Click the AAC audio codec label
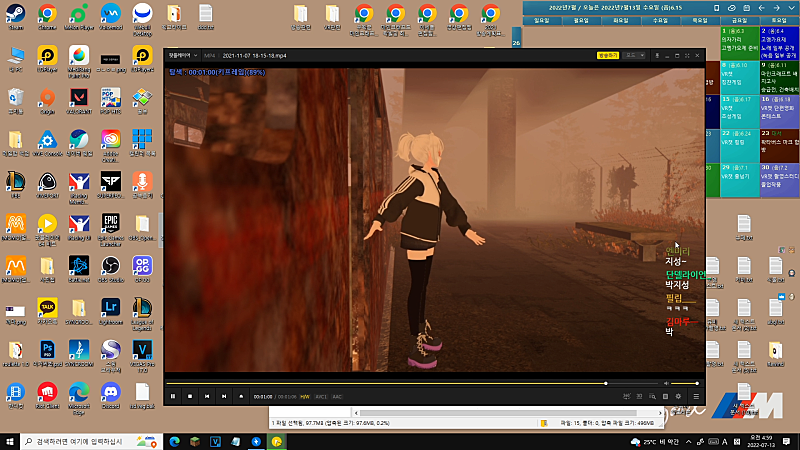The height and width of the screenshot is (450, 800). 337,397
